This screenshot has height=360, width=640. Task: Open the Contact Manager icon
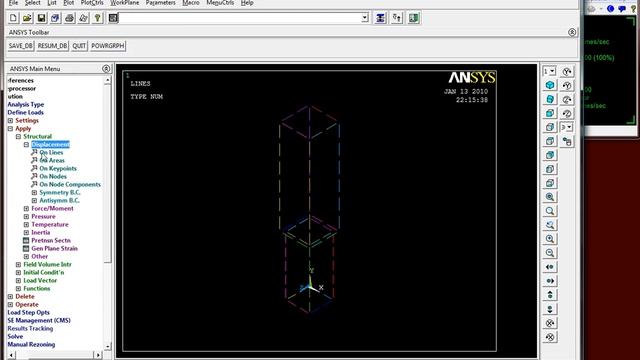coord(413,18)
